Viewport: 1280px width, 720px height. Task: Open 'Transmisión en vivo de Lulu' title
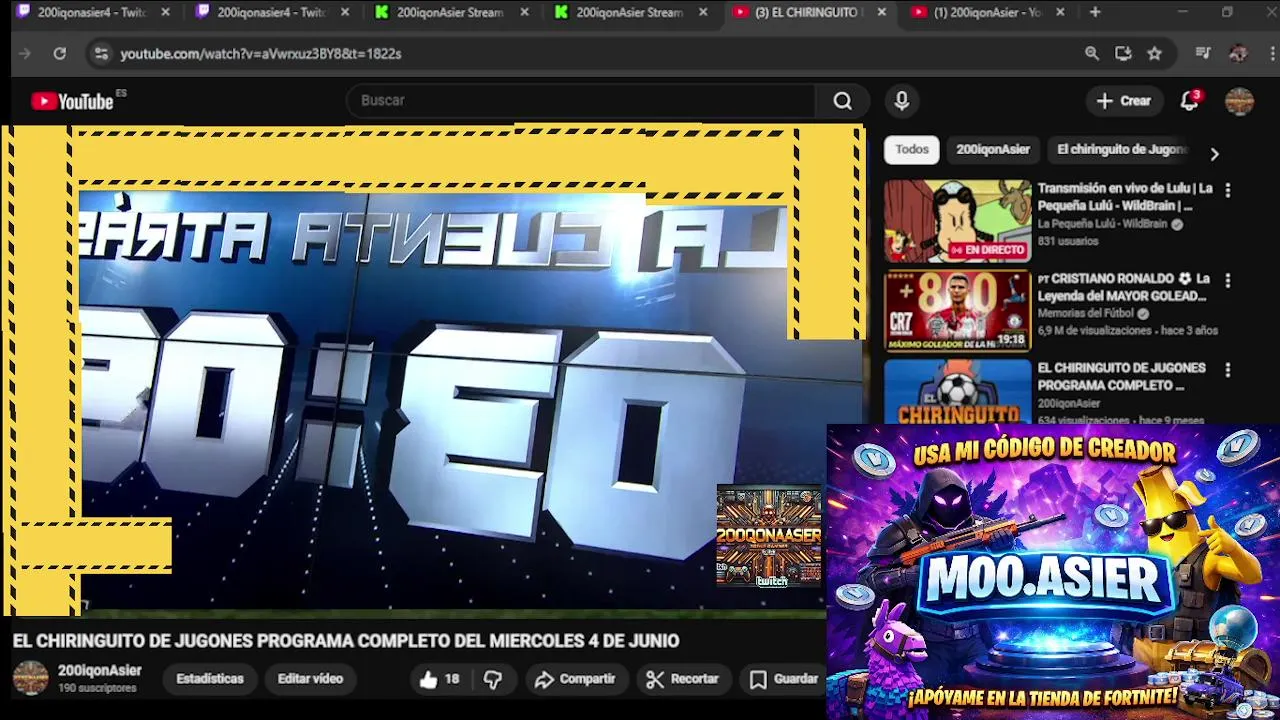(1124, 197)
